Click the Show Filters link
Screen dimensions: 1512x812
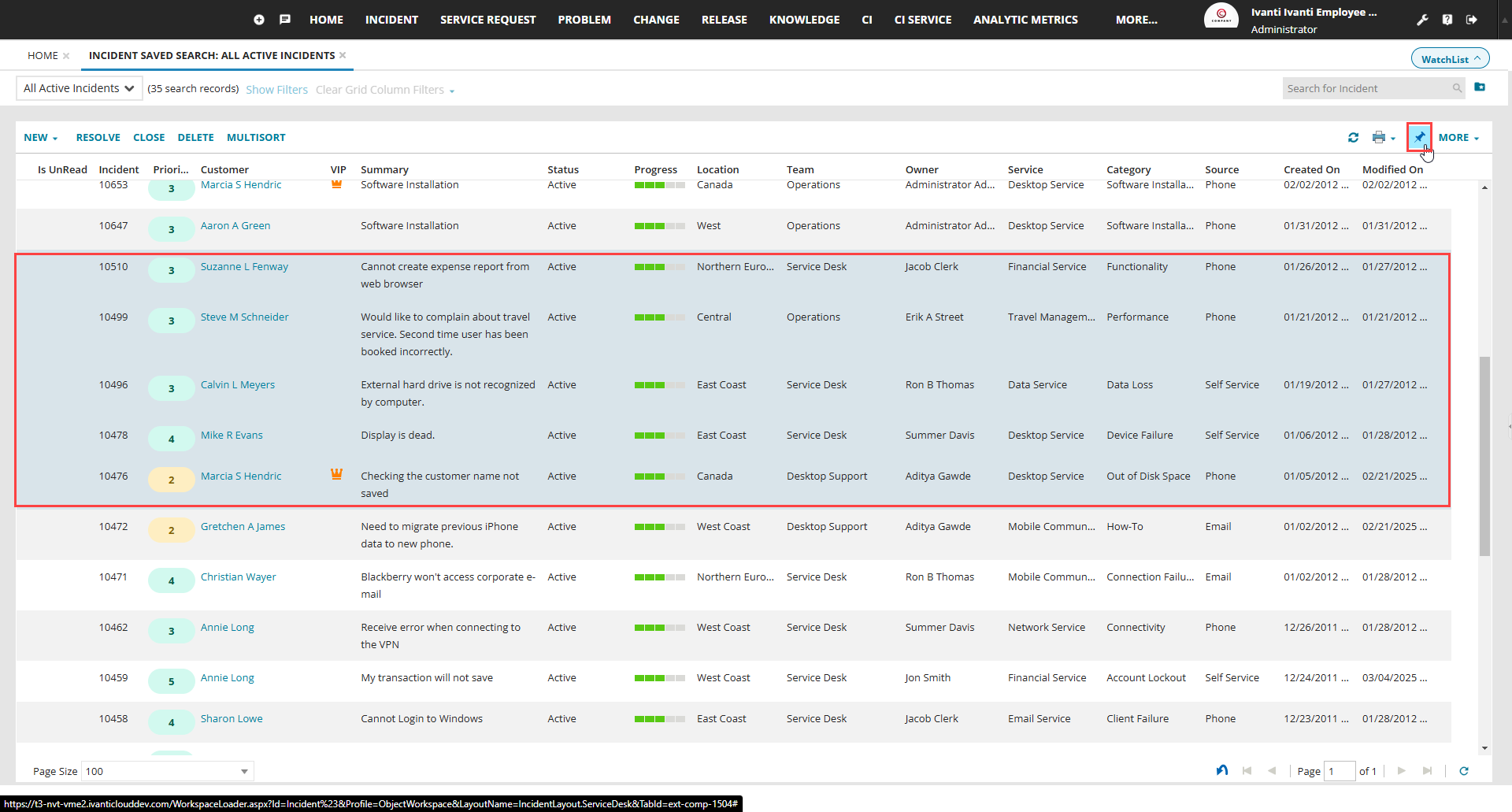click(276, 90)
